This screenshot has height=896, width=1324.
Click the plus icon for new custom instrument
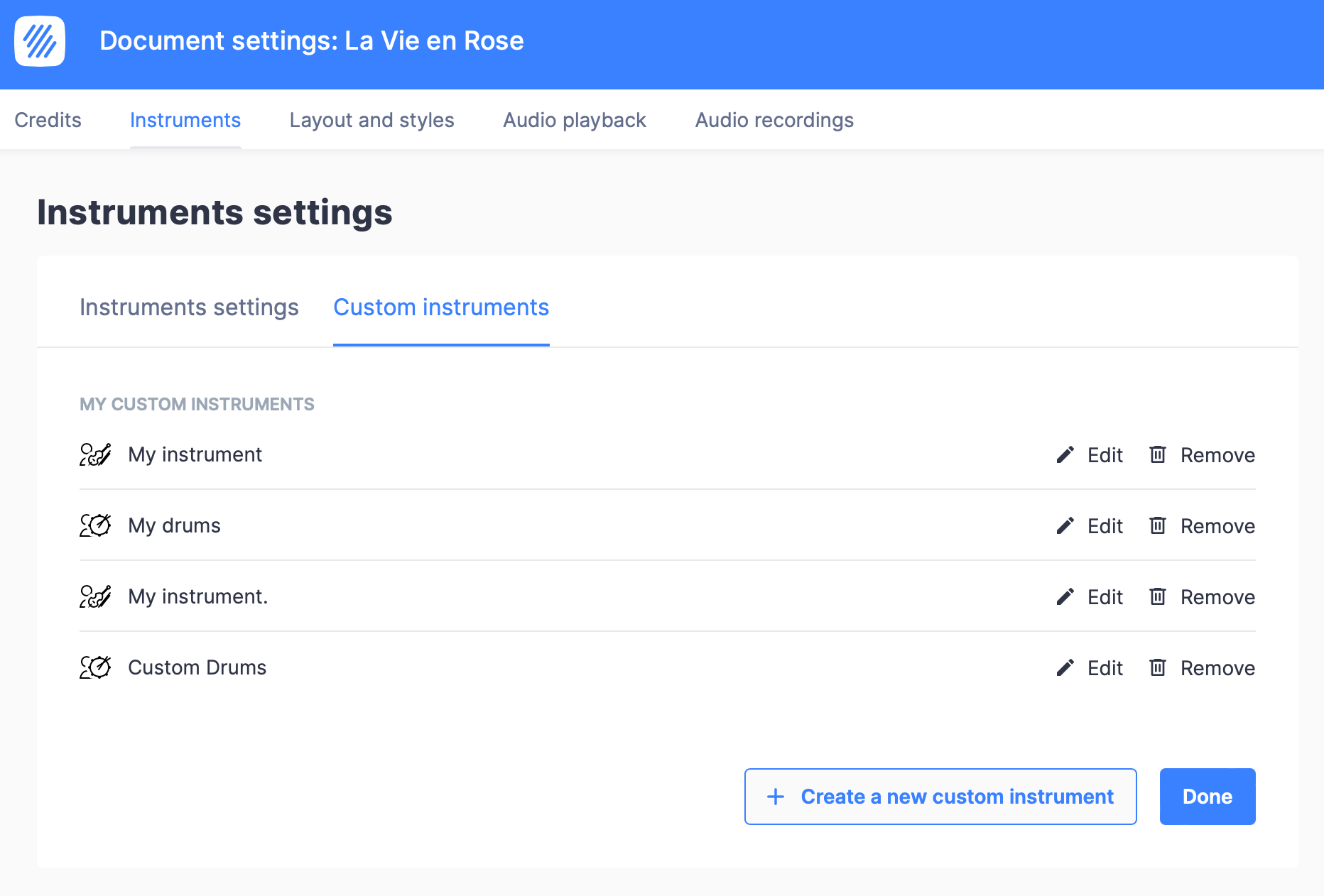(x=776, y=797)
